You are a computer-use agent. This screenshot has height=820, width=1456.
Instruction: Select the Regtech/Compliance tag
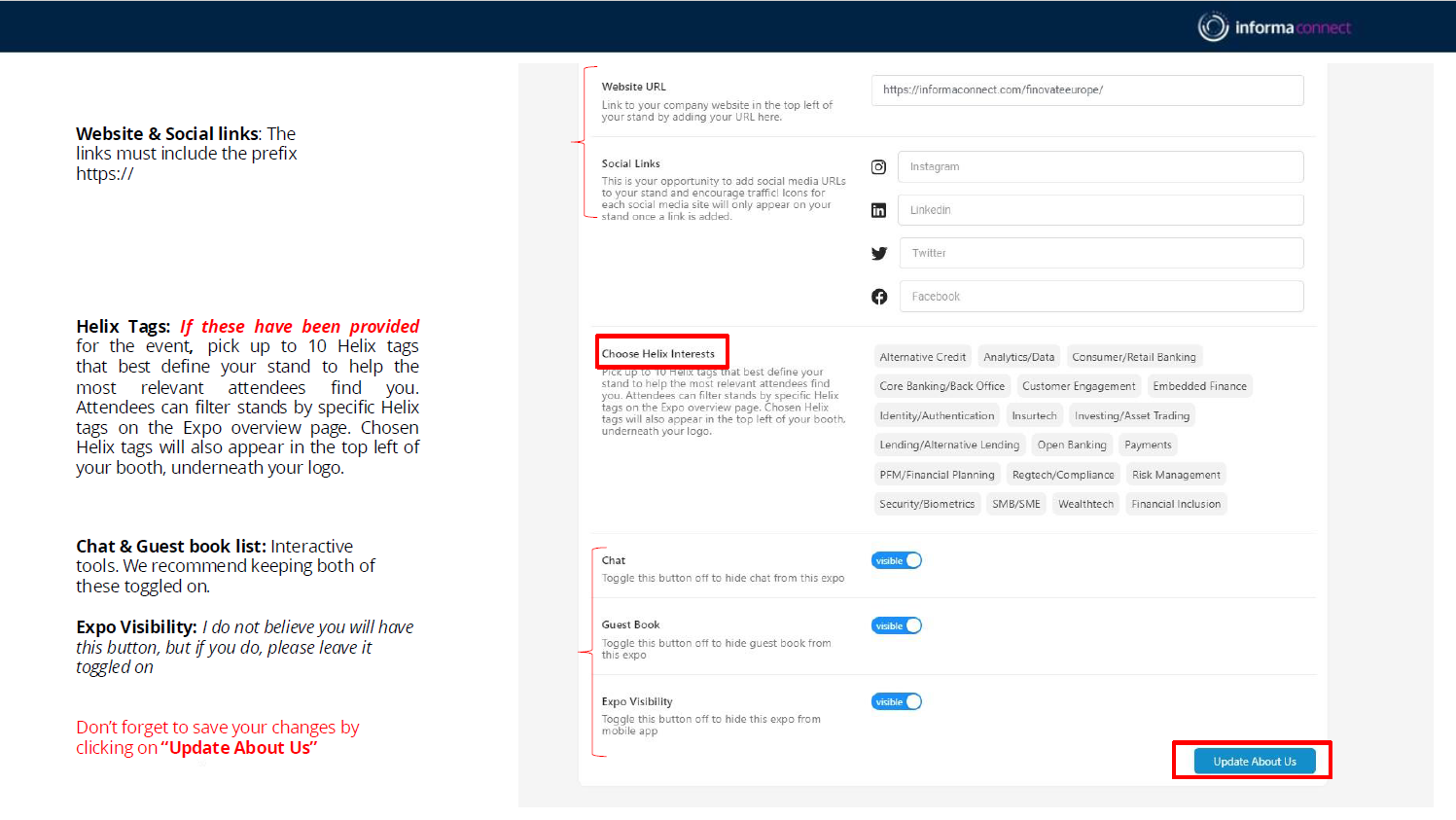tap(1062, 475)
